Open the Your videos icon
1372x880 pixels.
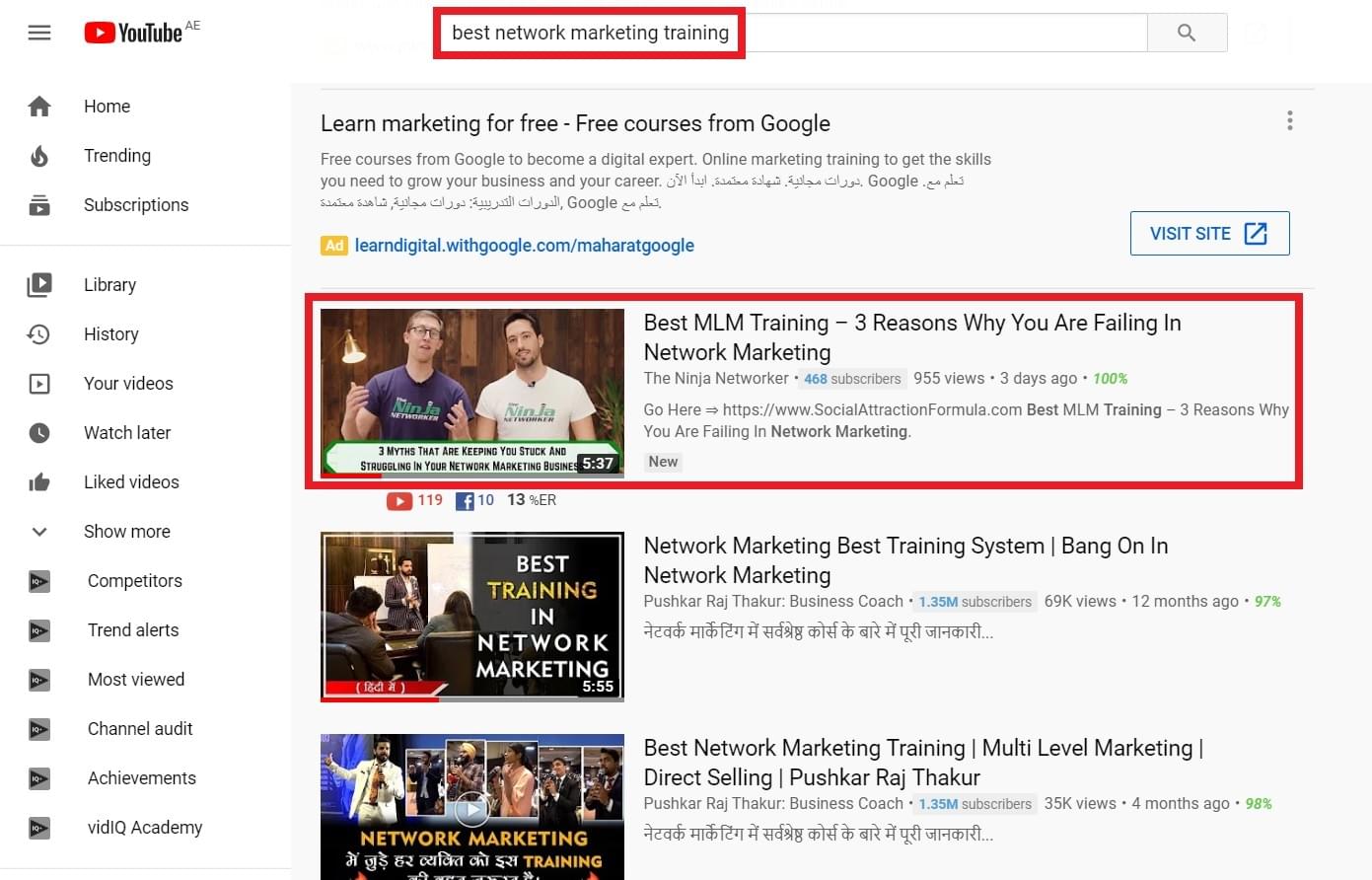pyautogui.click(x=39, y=384)
